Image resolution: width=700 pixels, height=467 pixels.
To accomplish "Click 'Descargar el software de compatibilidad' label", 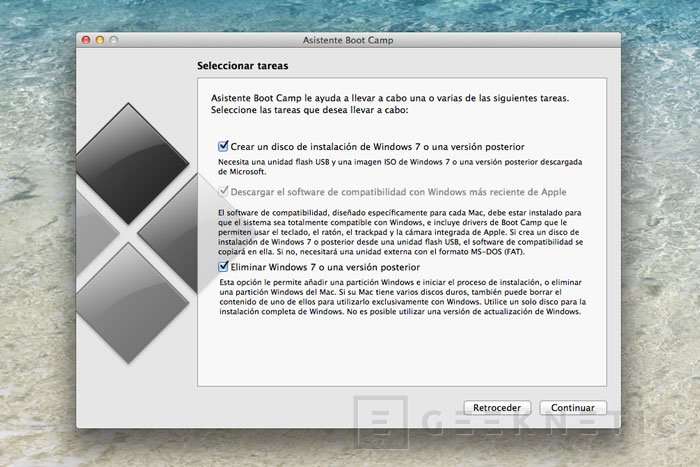I will (398, 192).
